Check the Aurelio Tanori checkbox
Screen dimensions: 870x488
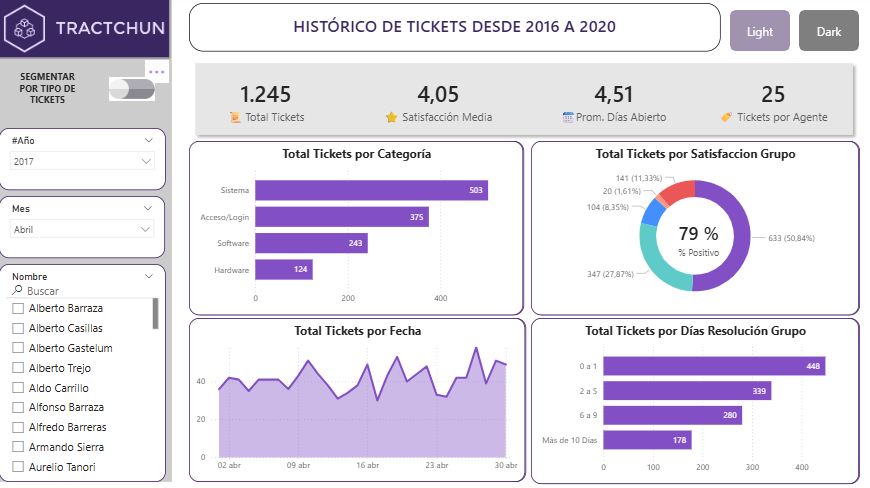pos(18,467)
